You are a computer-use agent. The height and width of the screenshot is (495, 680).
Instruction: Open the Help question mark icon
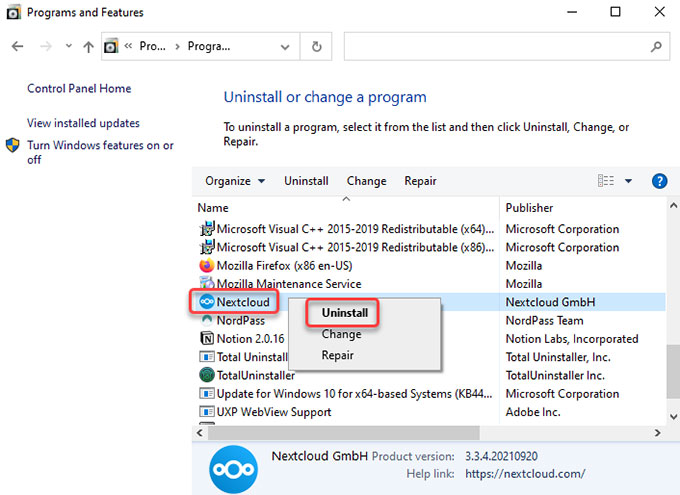coord(659,181)
